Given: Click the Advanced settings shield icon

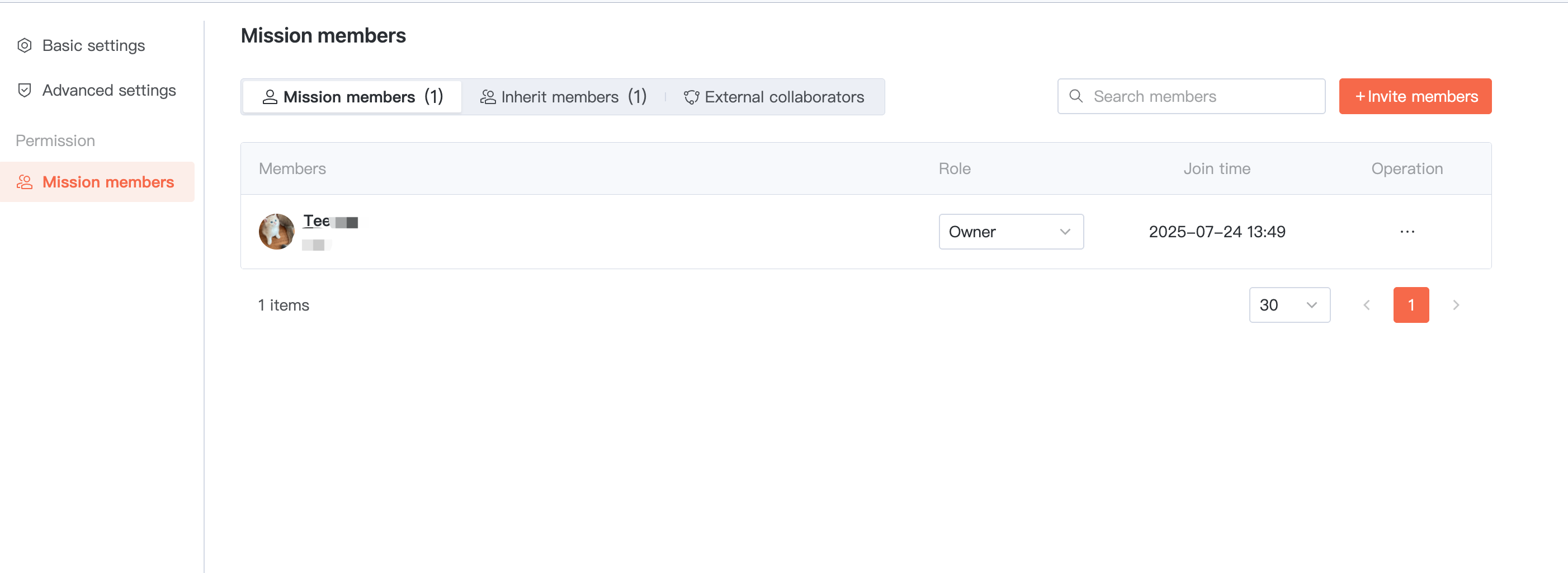Looking at the screenshot, I should [25, 90].
